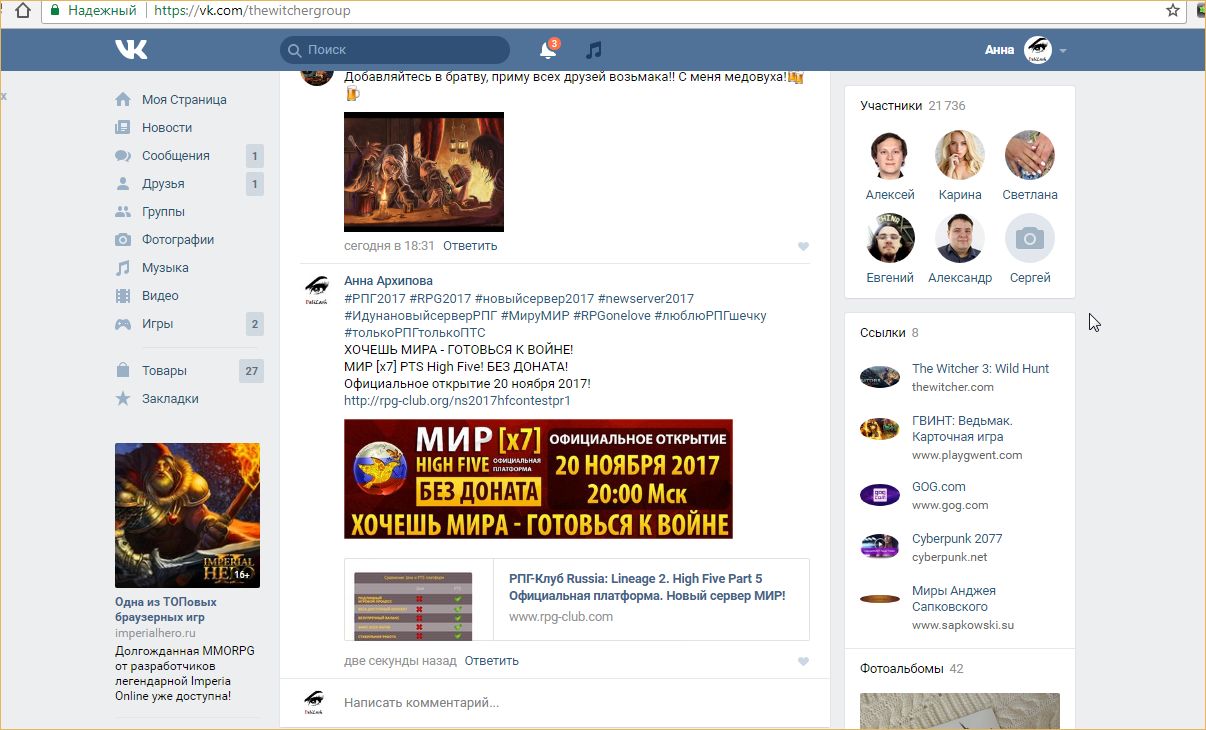The width and height of the screenshot is (1206, 730).
Task: View member Александр's avatar
Action: tap(960, 238)
